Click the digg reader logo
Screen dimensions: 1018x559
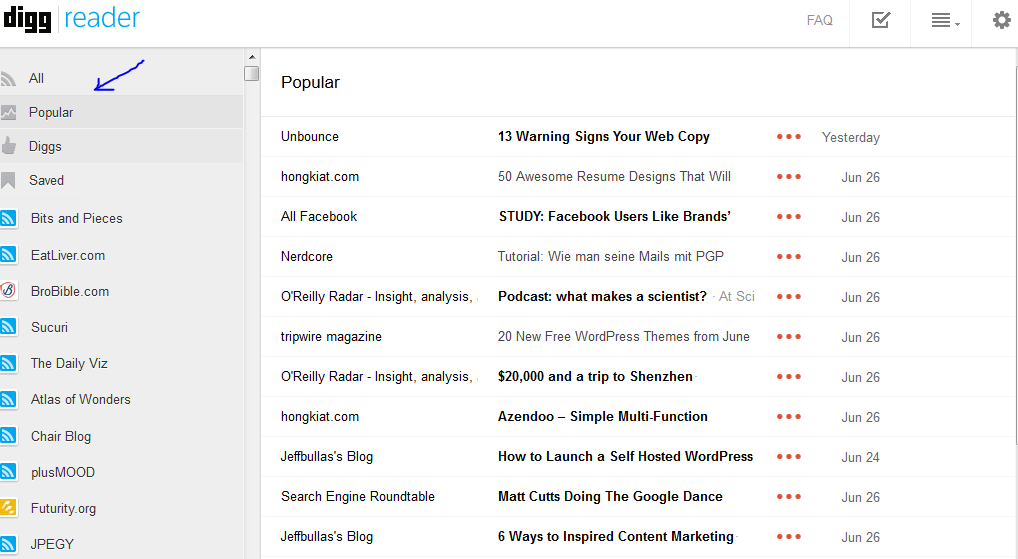tap(71, 19)
